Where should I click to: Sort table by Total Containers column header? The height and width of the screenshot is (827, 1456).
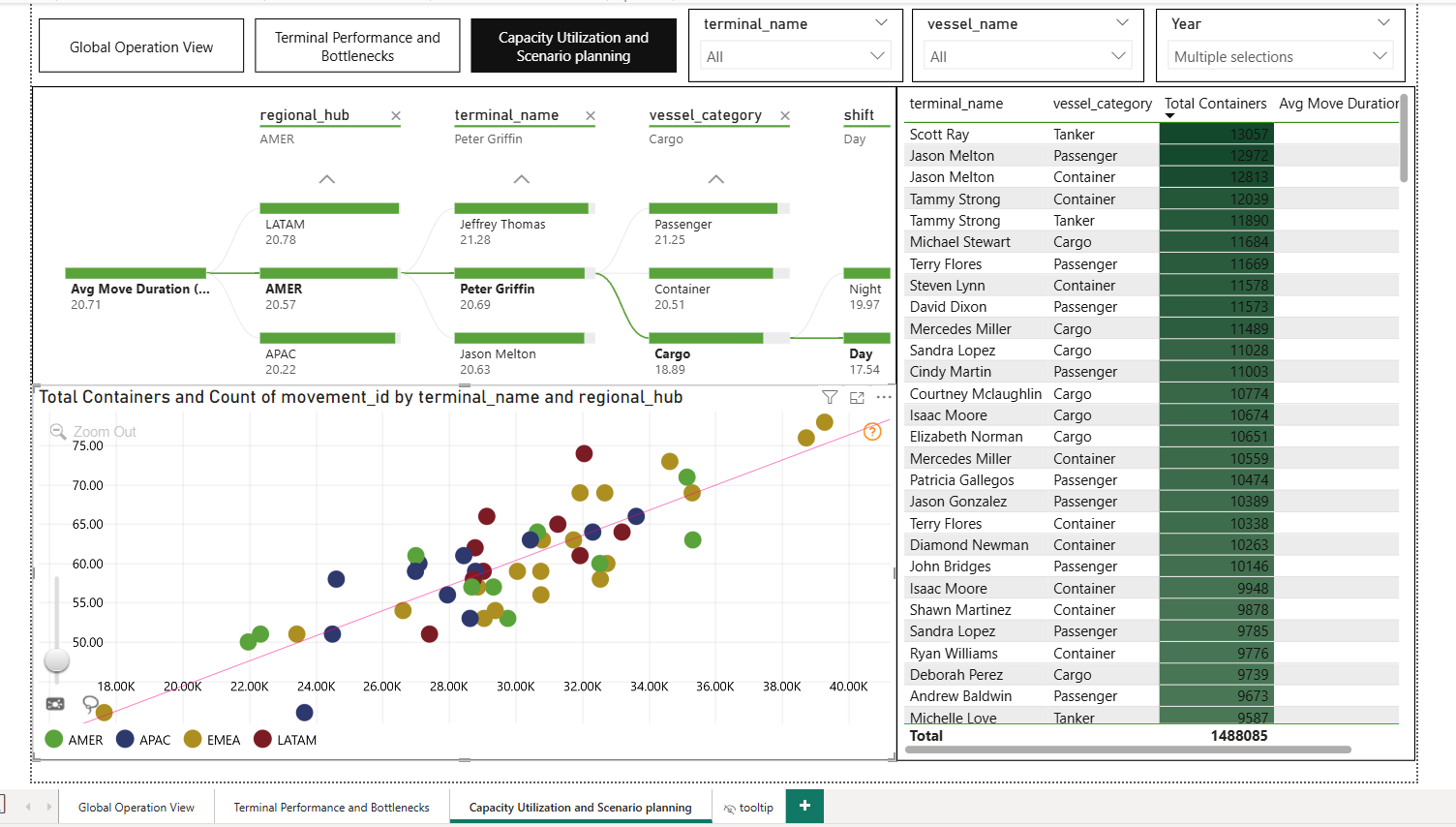tap(1215, 104)
